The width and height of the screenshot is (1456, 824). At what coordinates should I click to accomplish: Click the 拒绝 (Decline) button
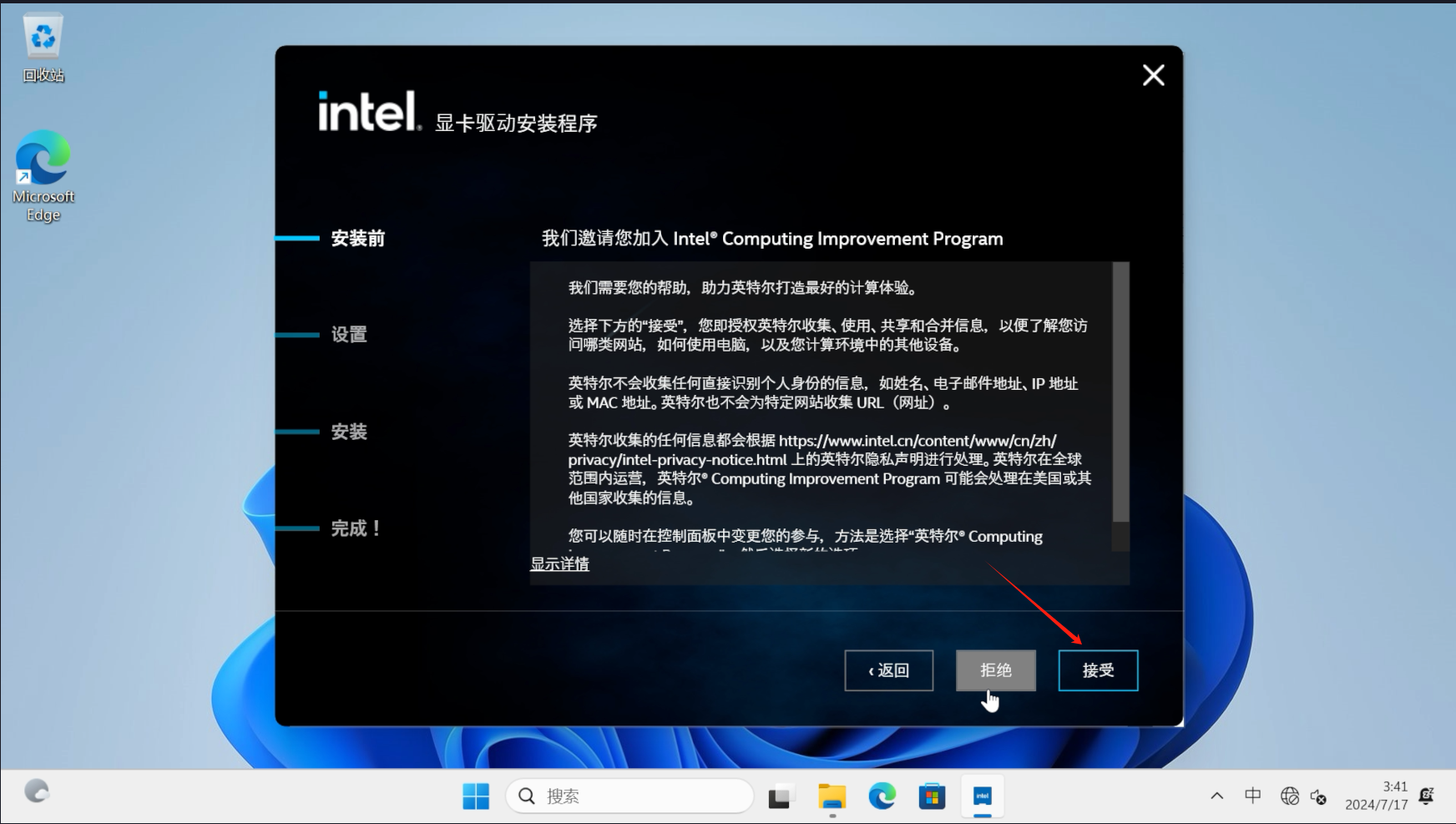(x=996, y=670)
